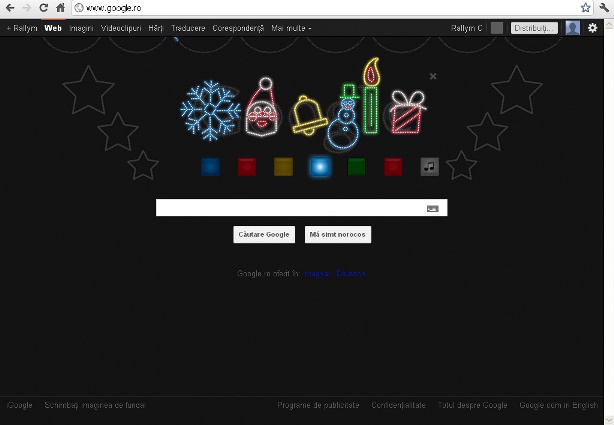The width and height of the screenshot is (614, 425).
Task: Open the Chrome wrench menu
Action: (x=604, y=7)
